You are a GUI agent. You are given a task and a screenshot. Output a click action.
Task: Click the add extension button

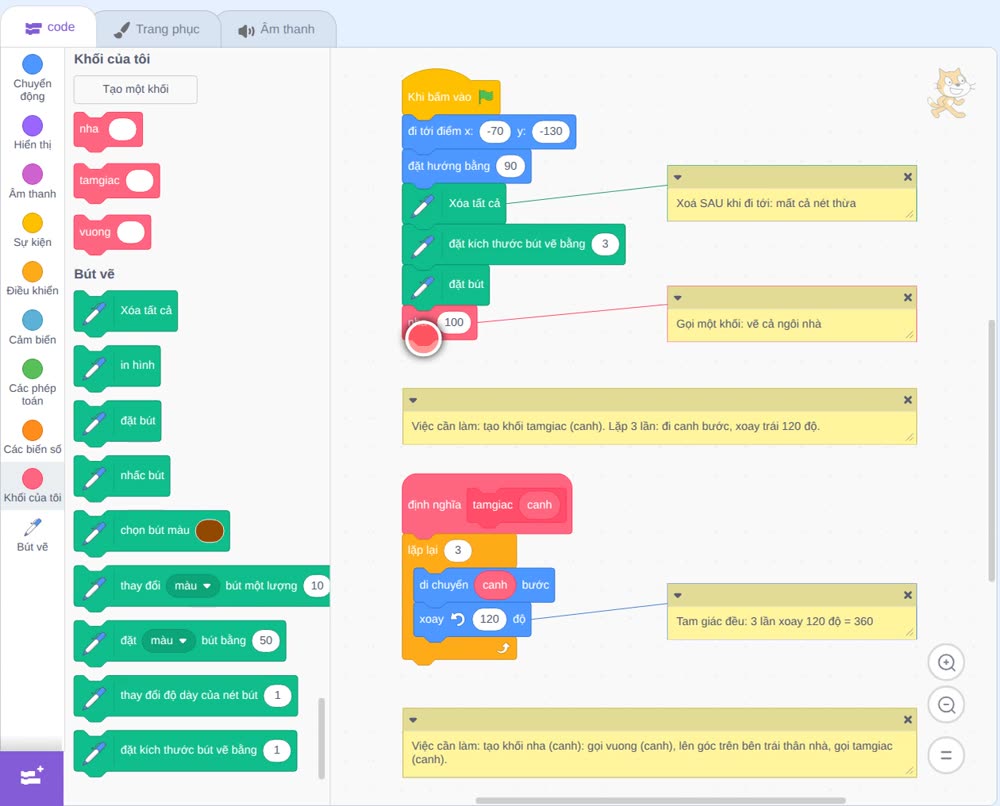pos(32,777)
